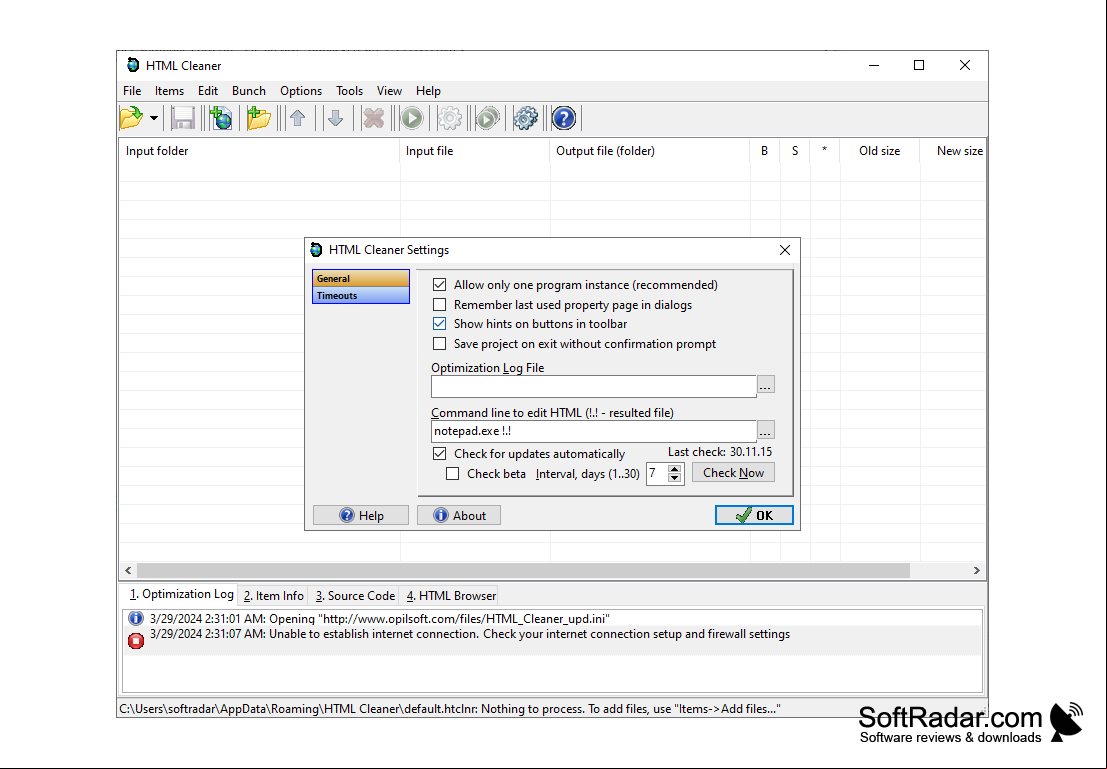Click the red X delete icon
The width and height of the screenshot is (1107, 769).
[373, 118]
